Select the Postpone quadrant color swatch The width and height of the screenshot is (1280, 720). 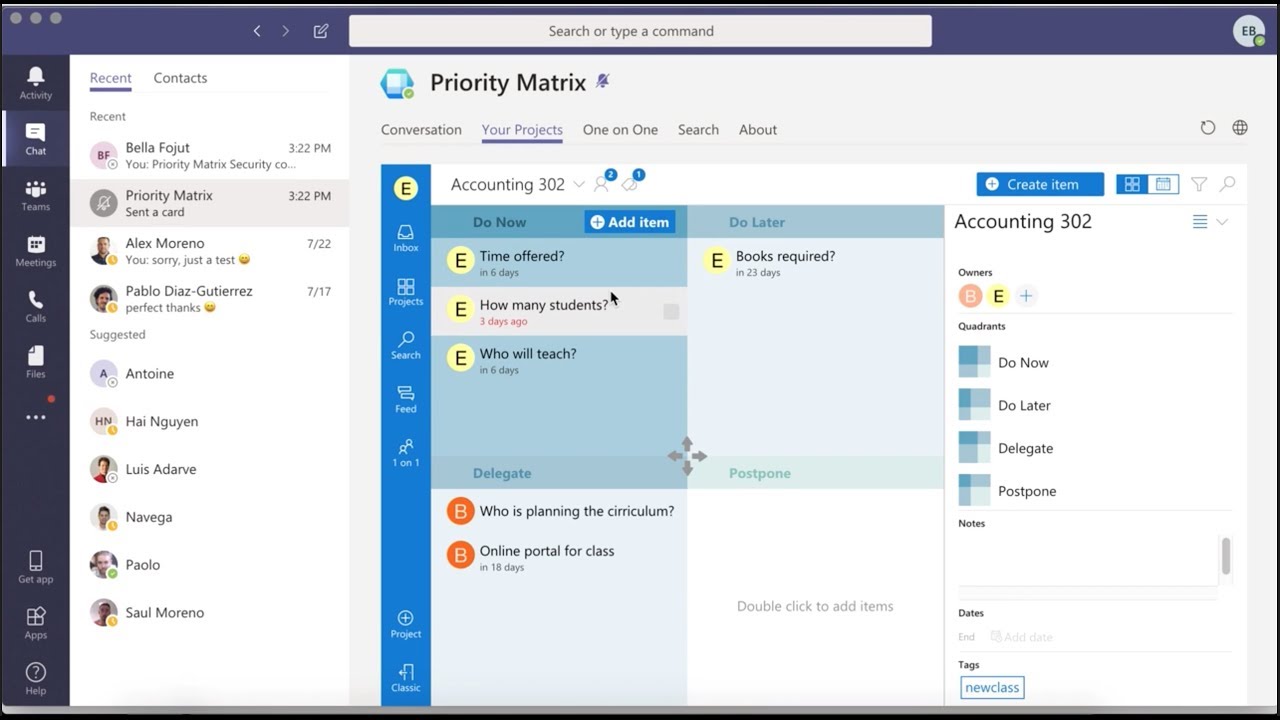click(974, 491)
